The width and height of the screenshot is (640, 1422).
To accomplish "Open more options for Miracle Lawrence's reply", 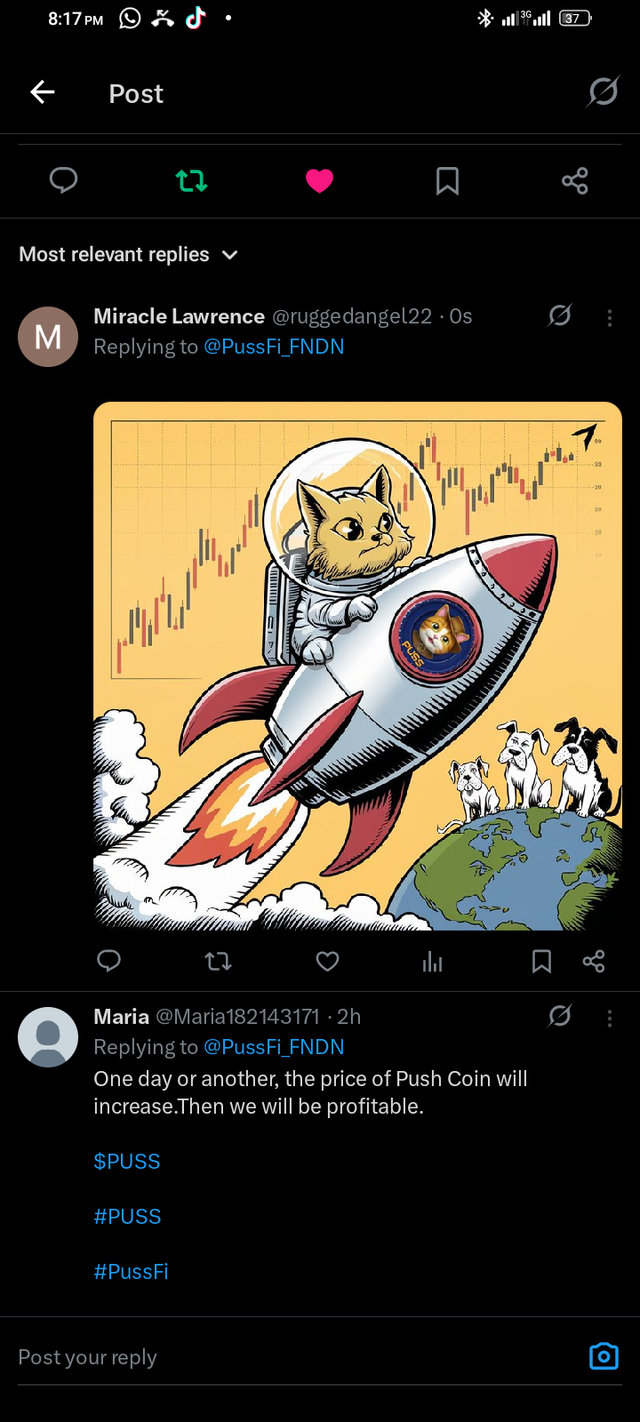I will 610,317.
